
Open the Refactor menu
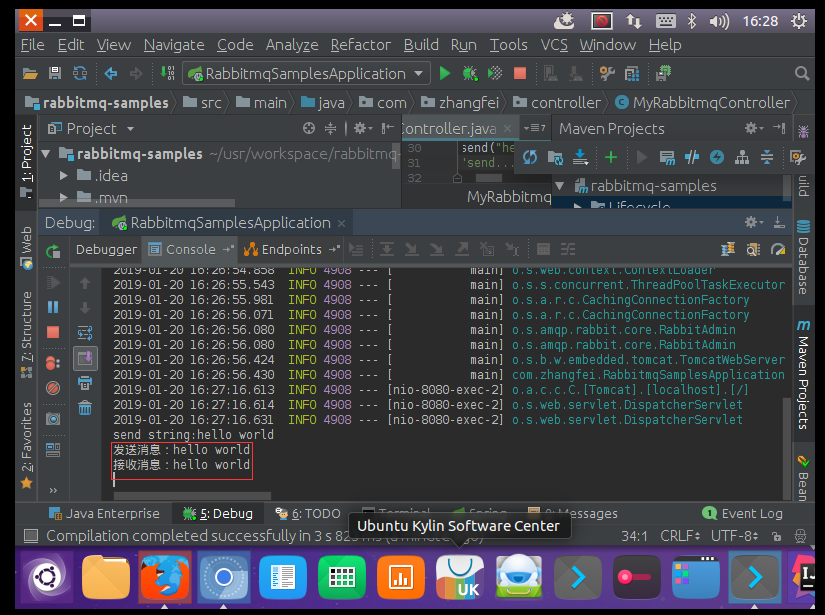pyautogui.click(x=360, y=45)
